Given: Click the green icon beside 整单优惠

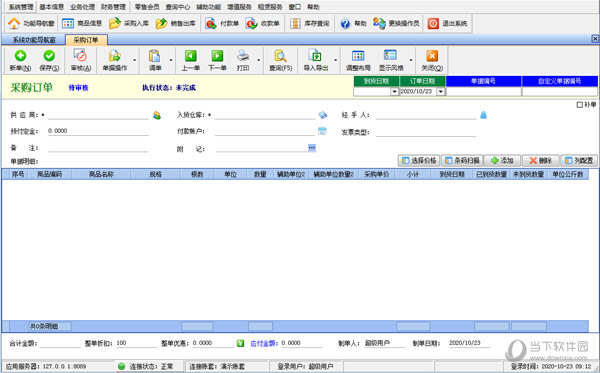Looking at the screenshot, I should [x=240, y=344].
